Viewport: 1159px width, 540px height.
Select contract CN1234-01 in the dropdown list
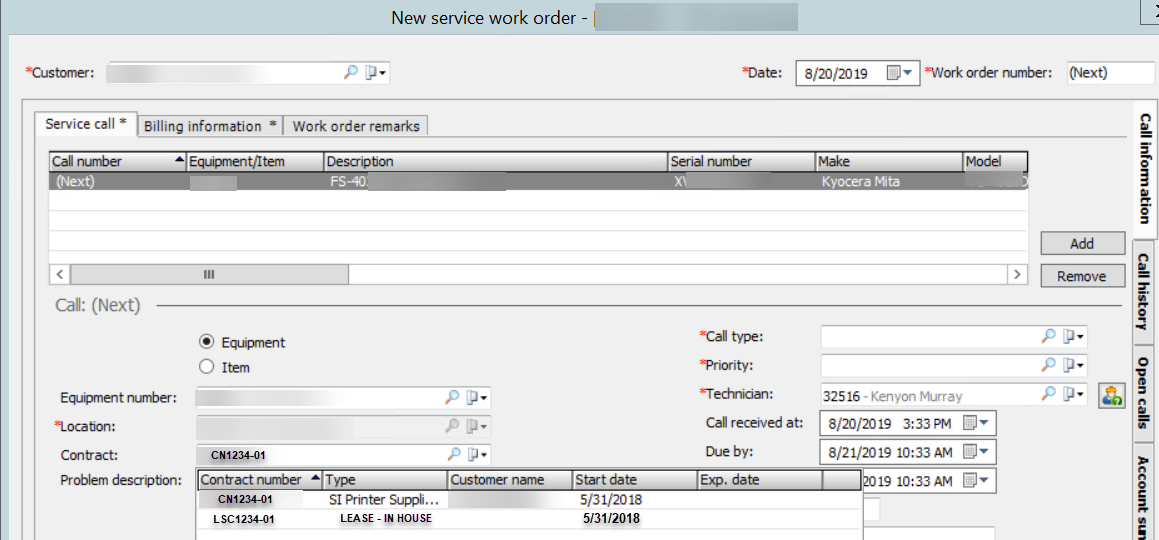point(529,499)
